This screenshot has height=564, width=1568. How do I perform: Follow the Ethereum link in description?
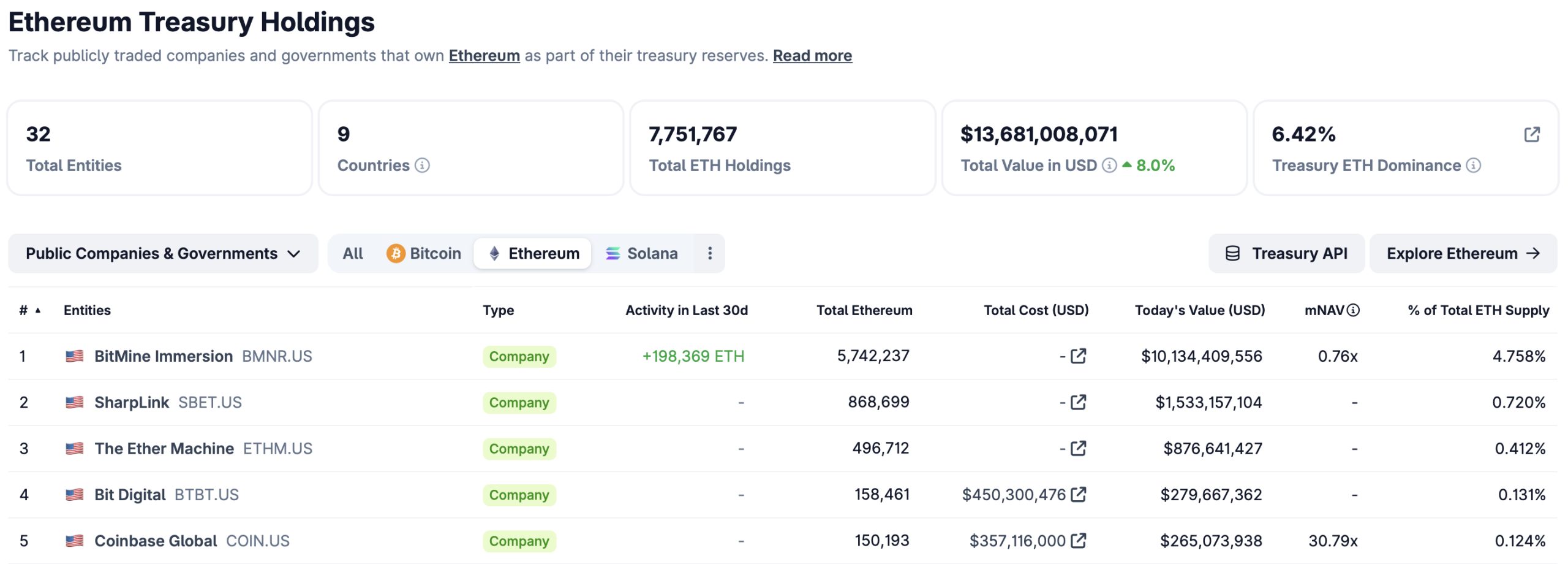[484, 56]
